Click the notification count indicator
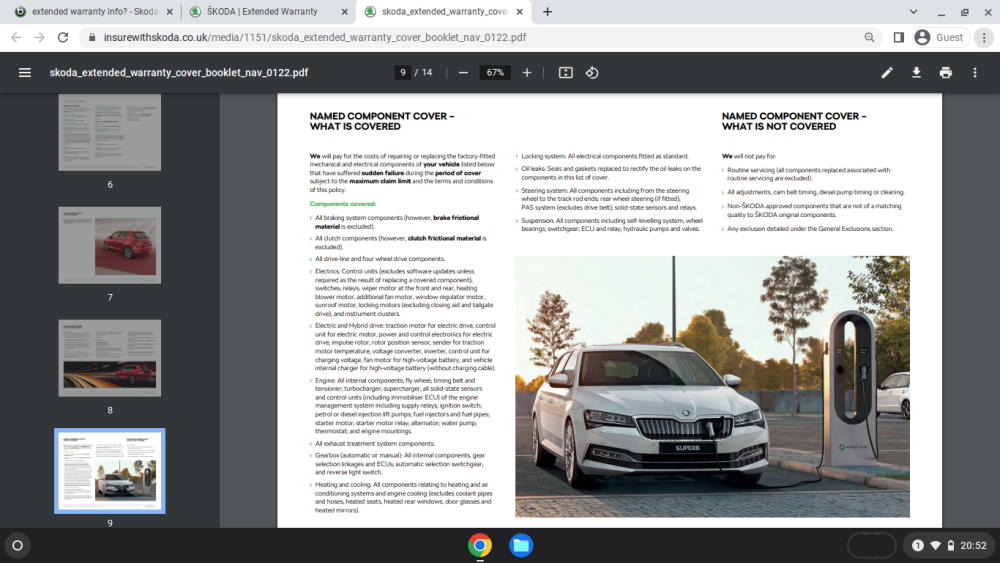Screen dimensions: 1000x563 coord(918,545)
